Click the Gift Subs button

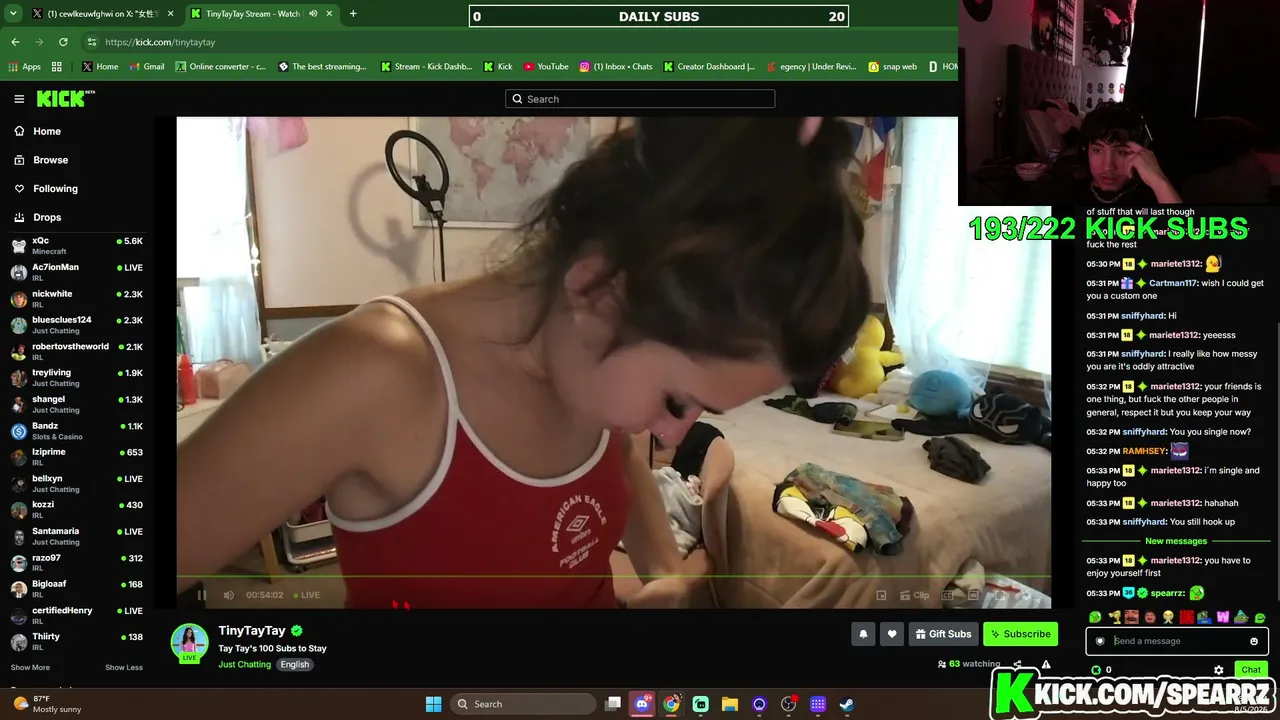(x=943, y=634)
